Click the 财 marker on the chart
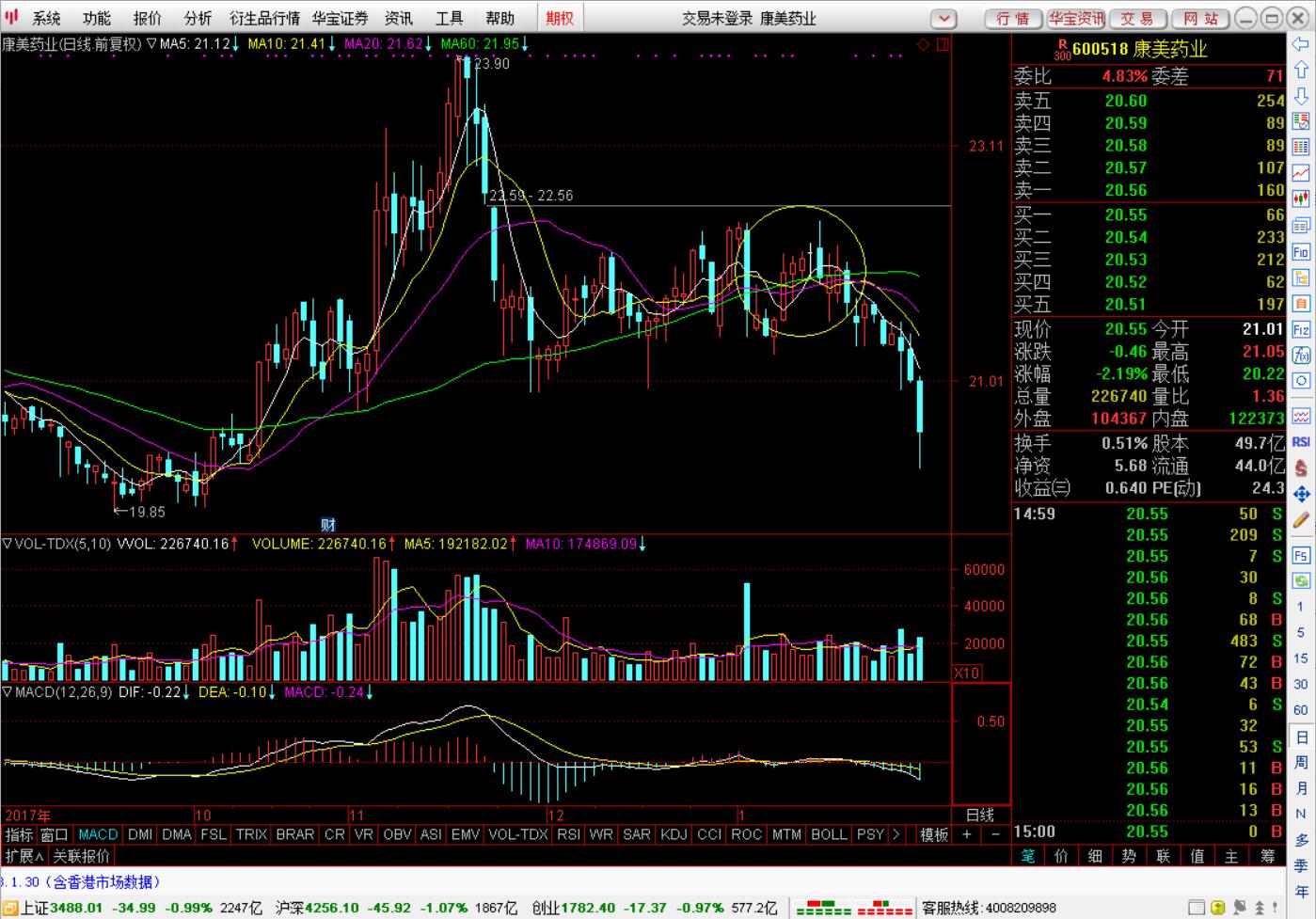This screenshot has width=1316, height=919. 328,525
